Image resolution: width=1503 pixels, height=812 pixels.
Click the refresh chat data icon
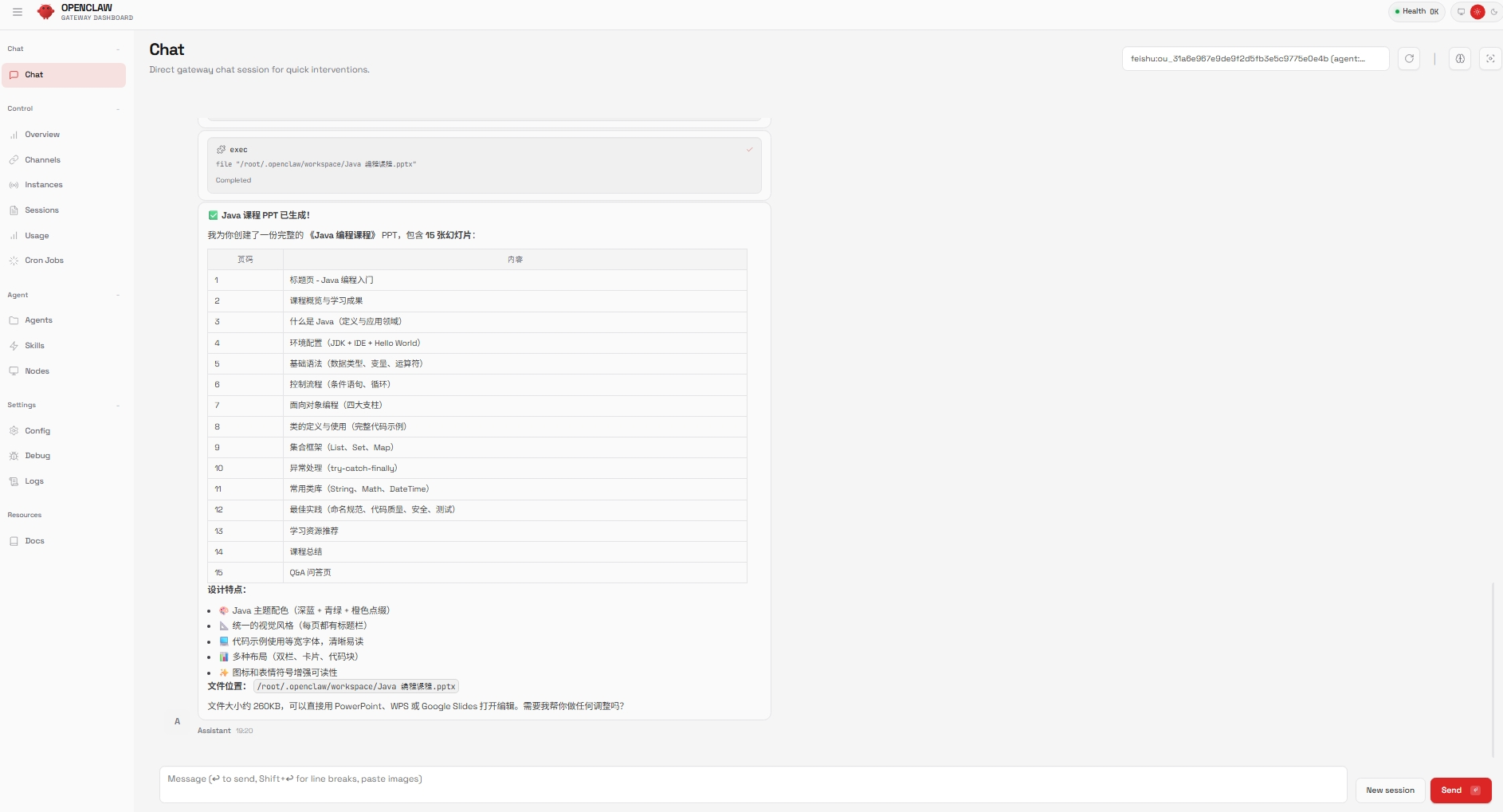pos(1409,58)
